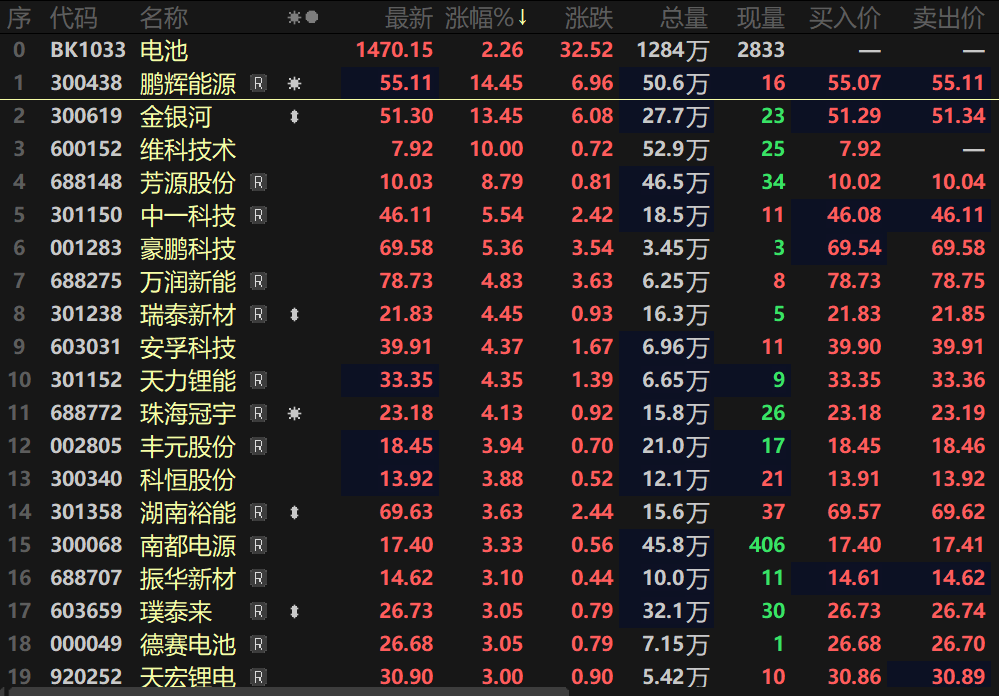Image resolution: width=999 pixels, height=696 pixels.
Task: Click the sun marker icon for 珠海冠宇
Action: pyautogui.click(x=294, y=414)
